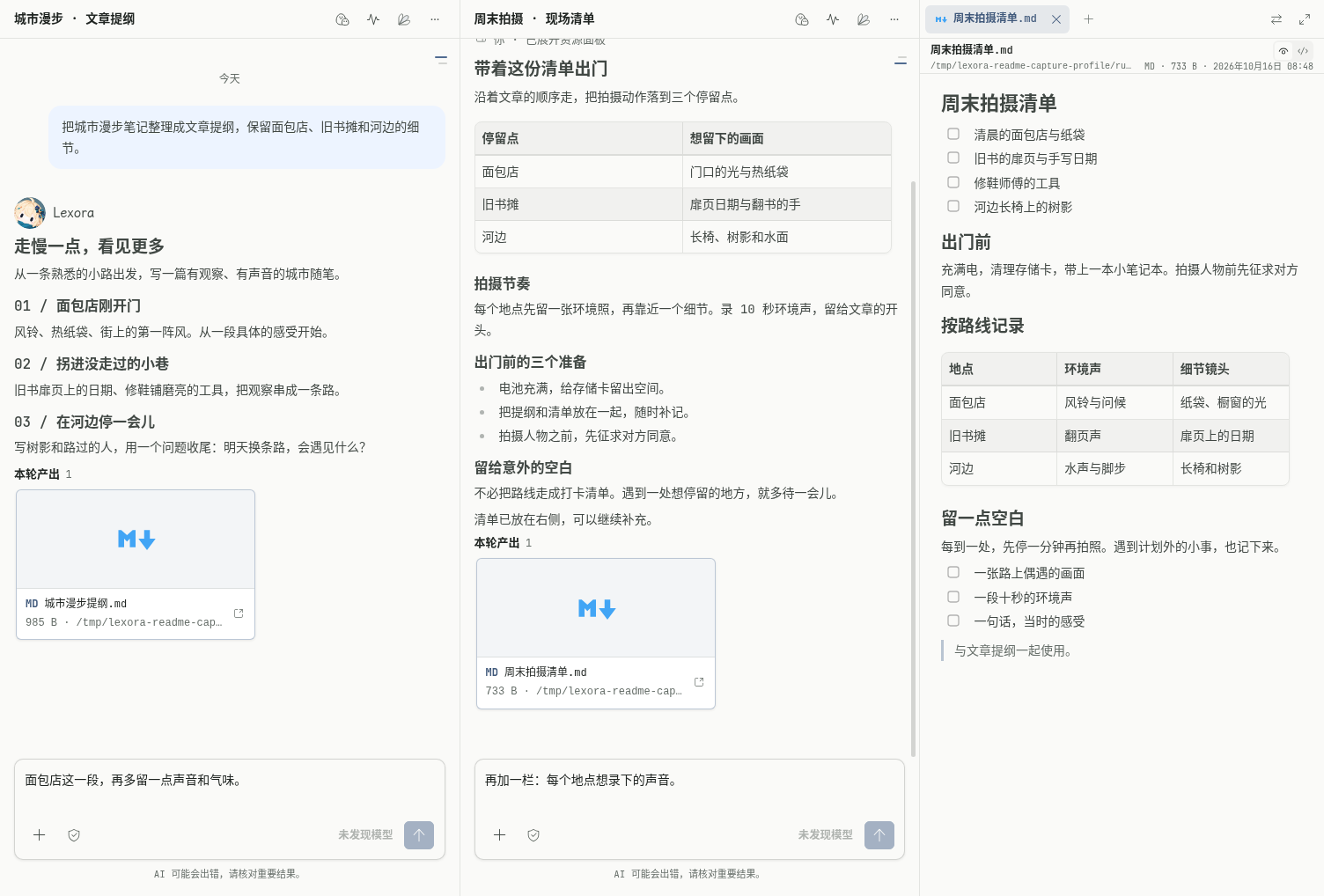The image size is (1324, 896).
Task: Switch to rendered preview mode (eye icon)
Action: pos(1284,51)
